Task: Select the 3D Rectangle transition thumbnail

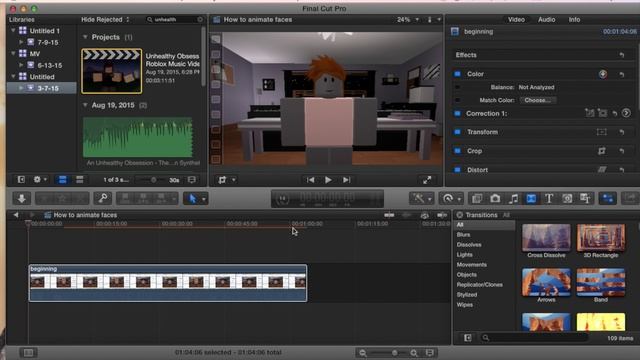Action: point(601,238)
